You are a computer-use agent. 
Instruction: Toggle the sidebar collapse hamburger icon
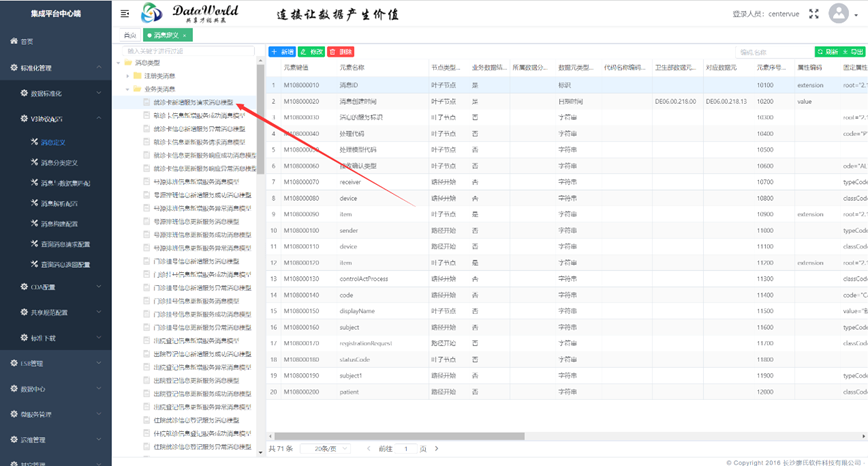[125, 13]
